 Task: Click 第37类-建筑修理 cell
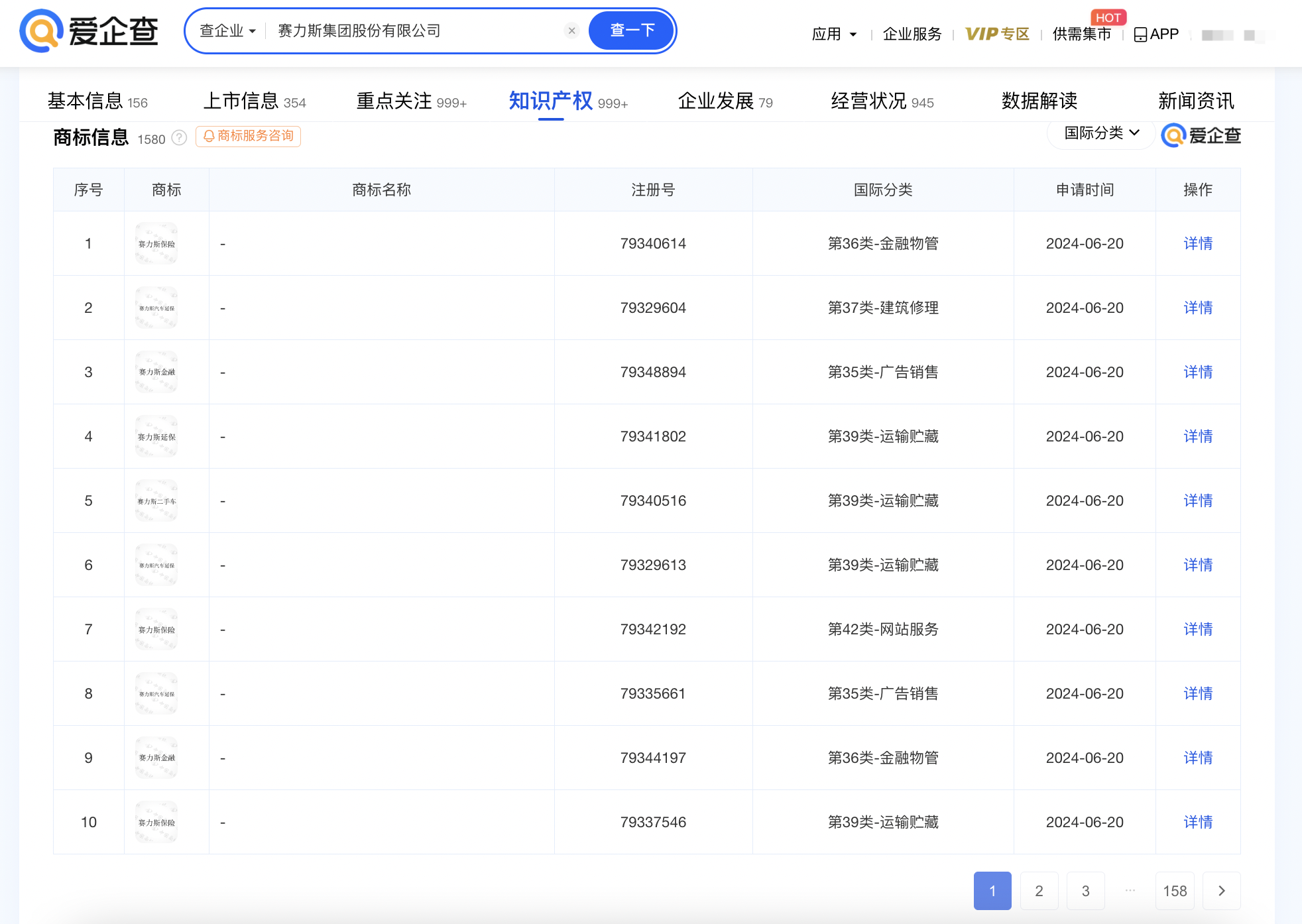tap(883, 308)
